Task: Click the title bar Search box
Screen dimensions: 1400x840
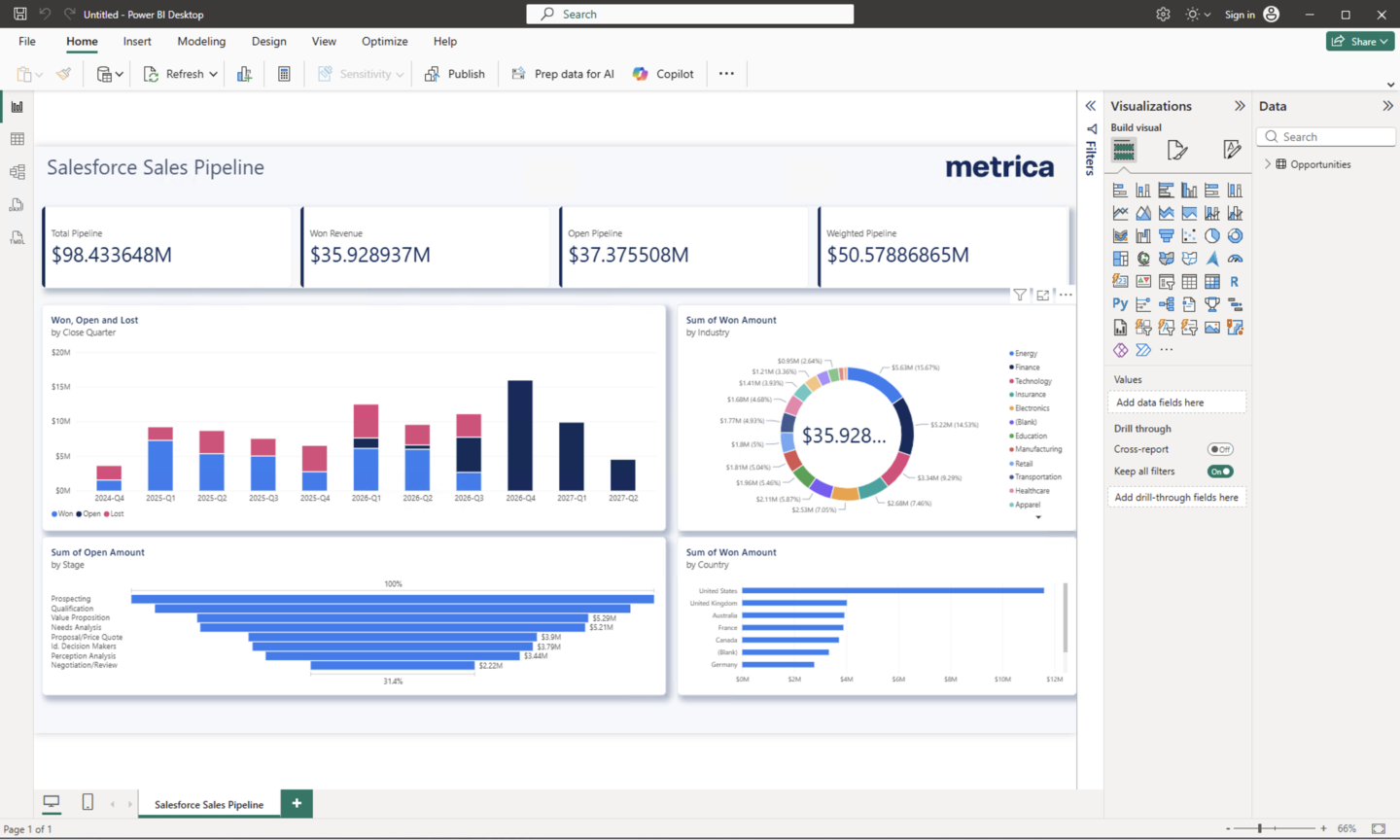Action: [x=689, y=14]
